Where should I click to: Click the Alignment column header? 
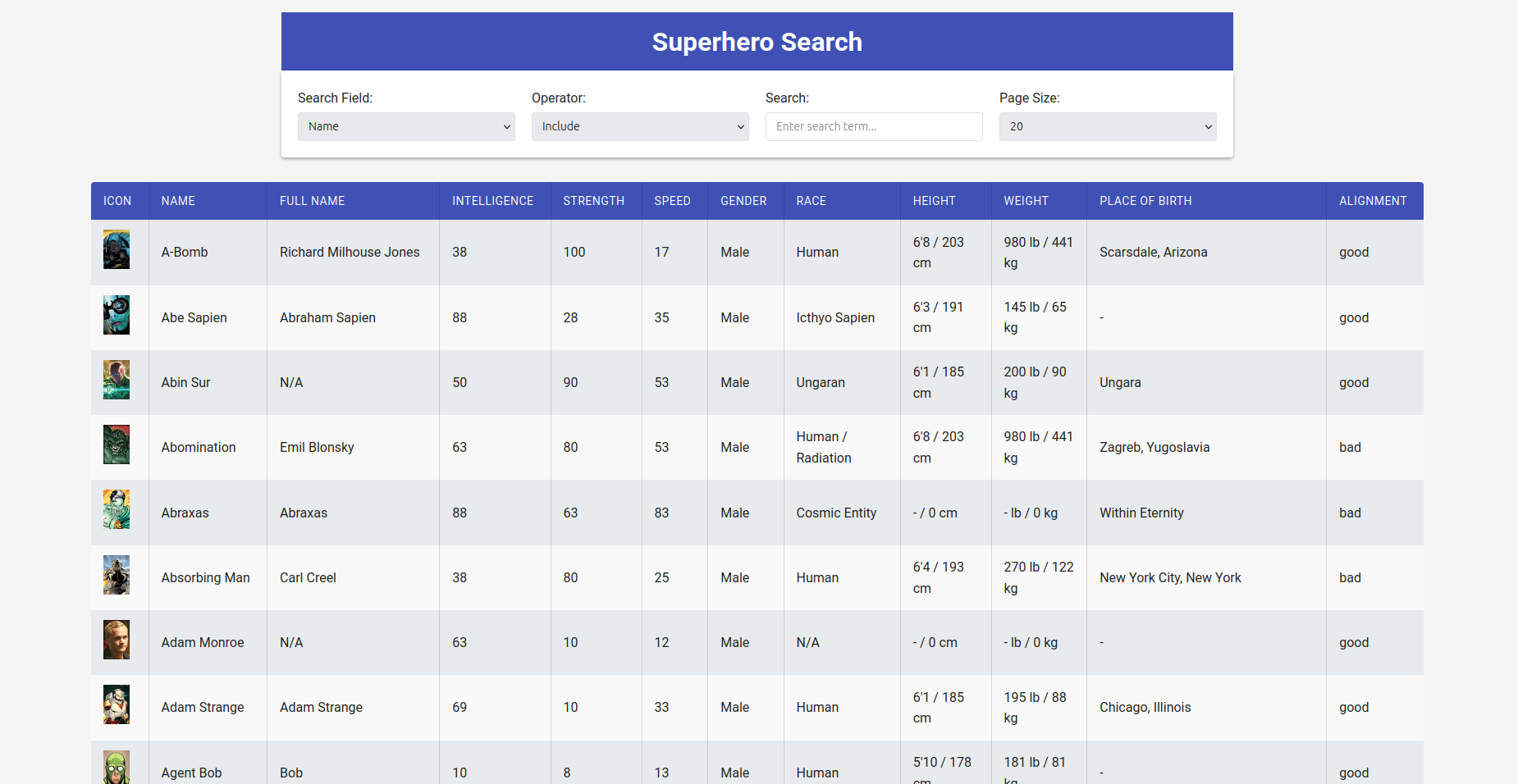[x=1373, y=201]
